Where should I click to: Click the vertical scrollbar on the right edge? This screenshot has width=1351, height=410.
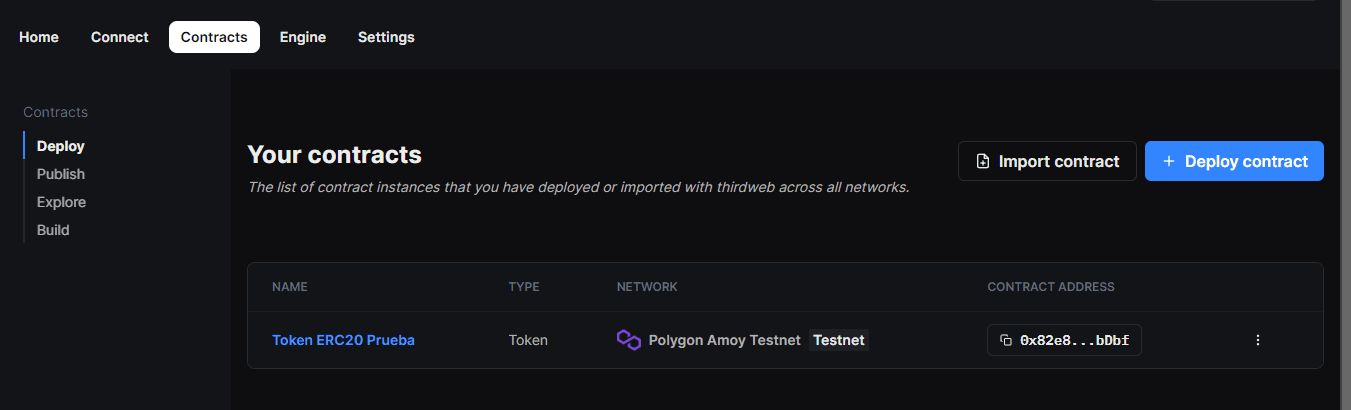1346,205
